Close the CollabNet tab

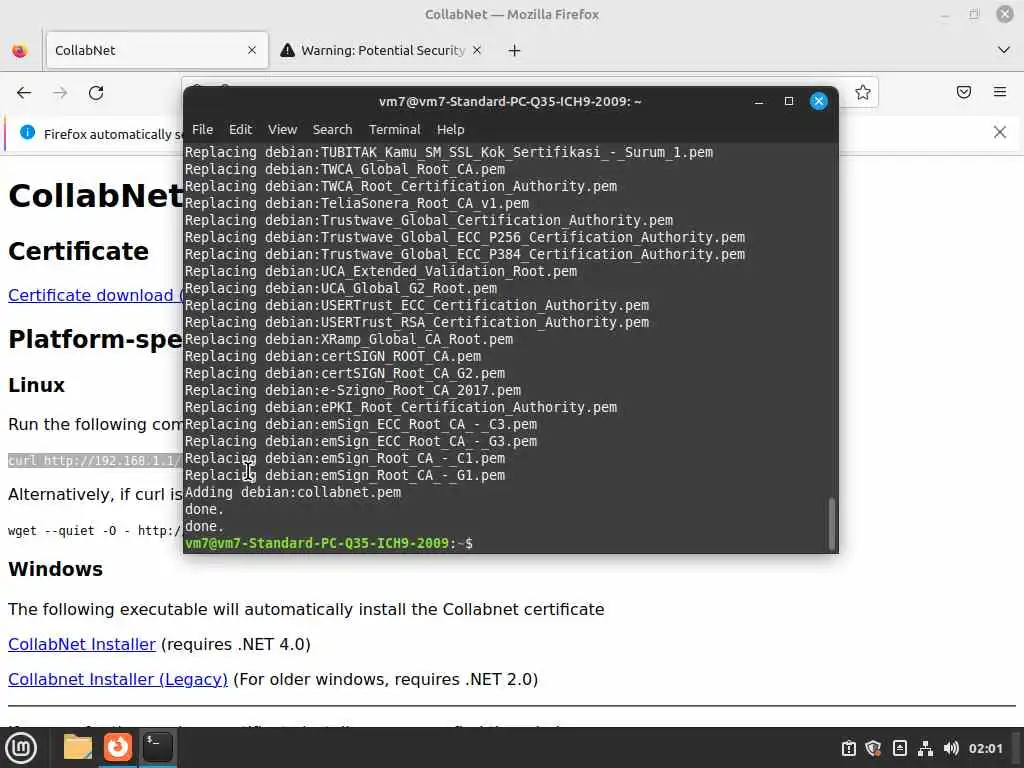[252, 50]
